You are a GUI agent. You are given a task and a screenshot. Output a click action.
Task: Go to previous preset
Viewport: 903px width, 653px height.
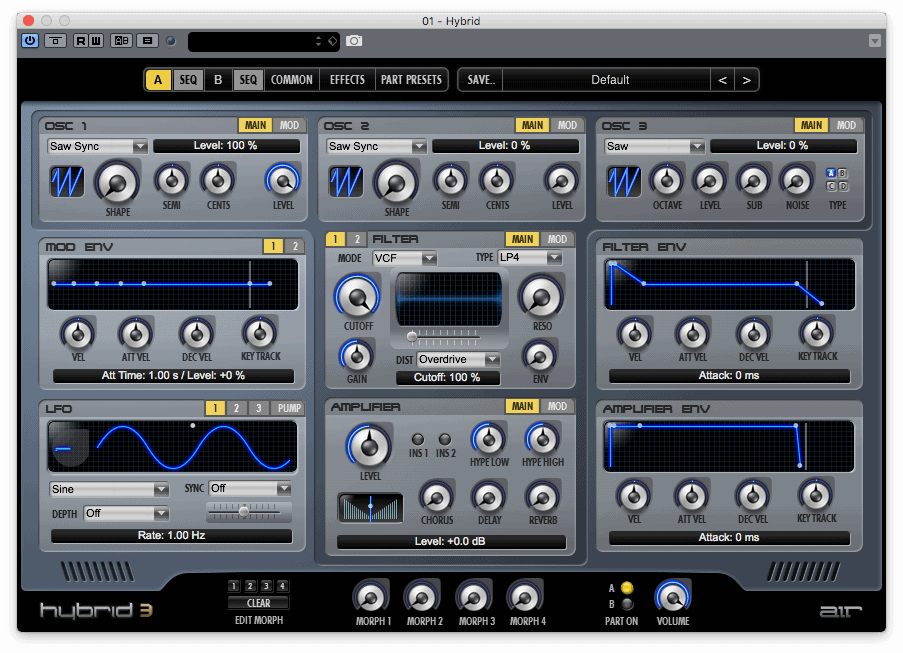722,80
